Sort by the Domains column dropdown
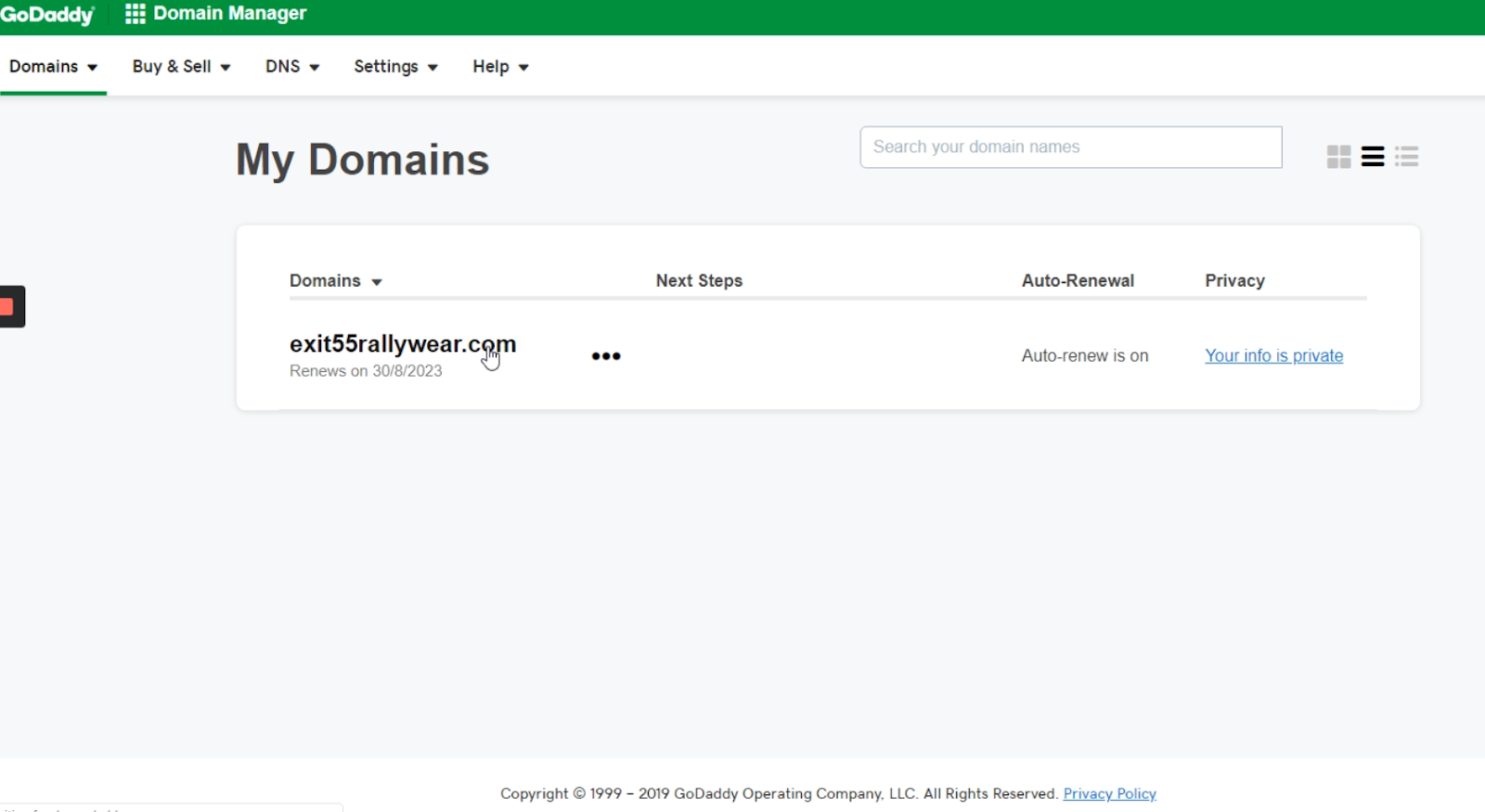The width and height of the screenshot is (1485, 812). (336, 281)
